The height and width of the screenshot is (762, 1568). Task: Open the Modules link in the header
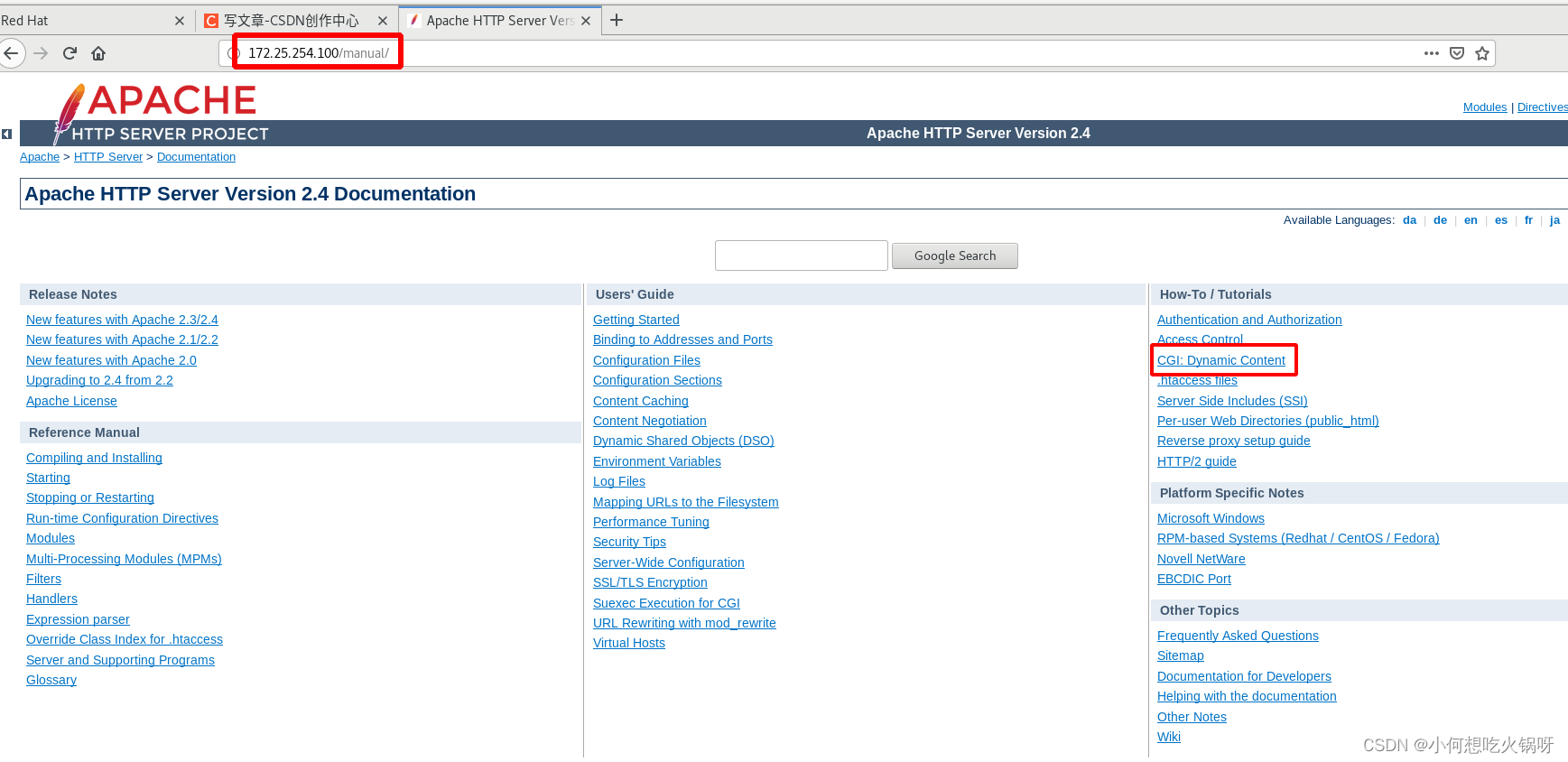(x=1485, y=107)
